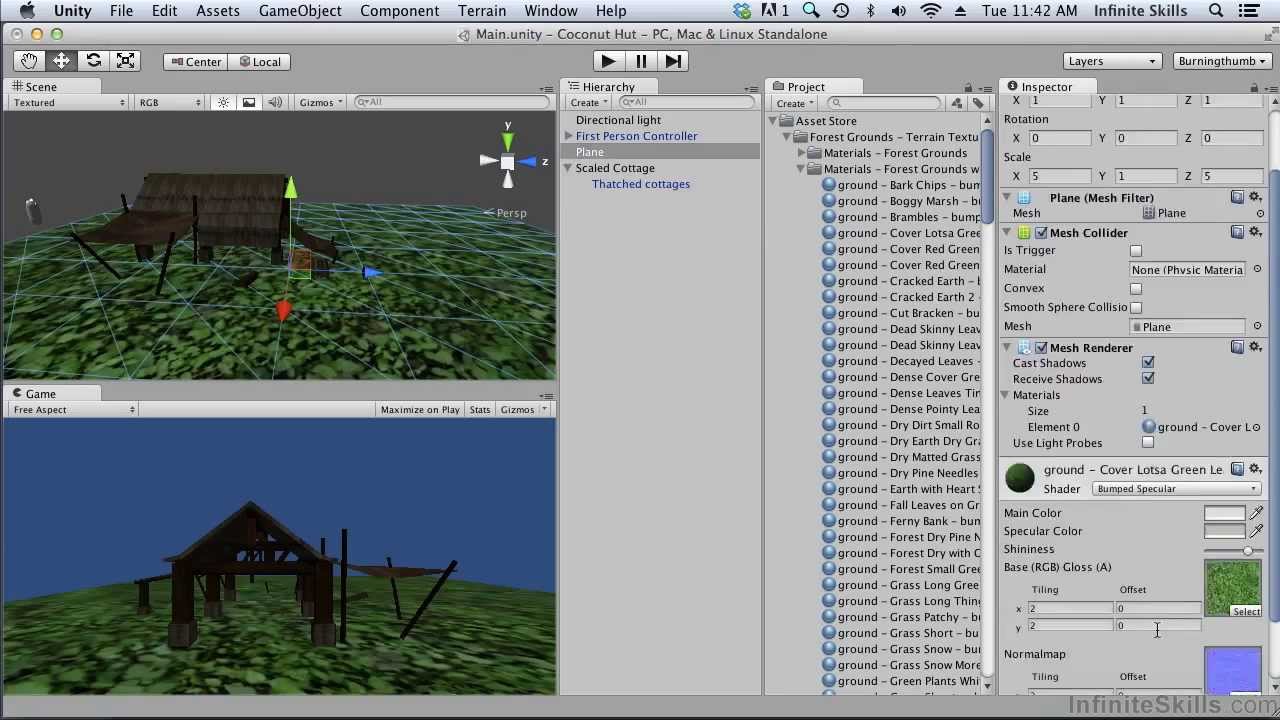The height and width of the screenshot is (720, 1280).
Task: Select the Scale tool in the toolbar
Action: click(x=125, y=61)
